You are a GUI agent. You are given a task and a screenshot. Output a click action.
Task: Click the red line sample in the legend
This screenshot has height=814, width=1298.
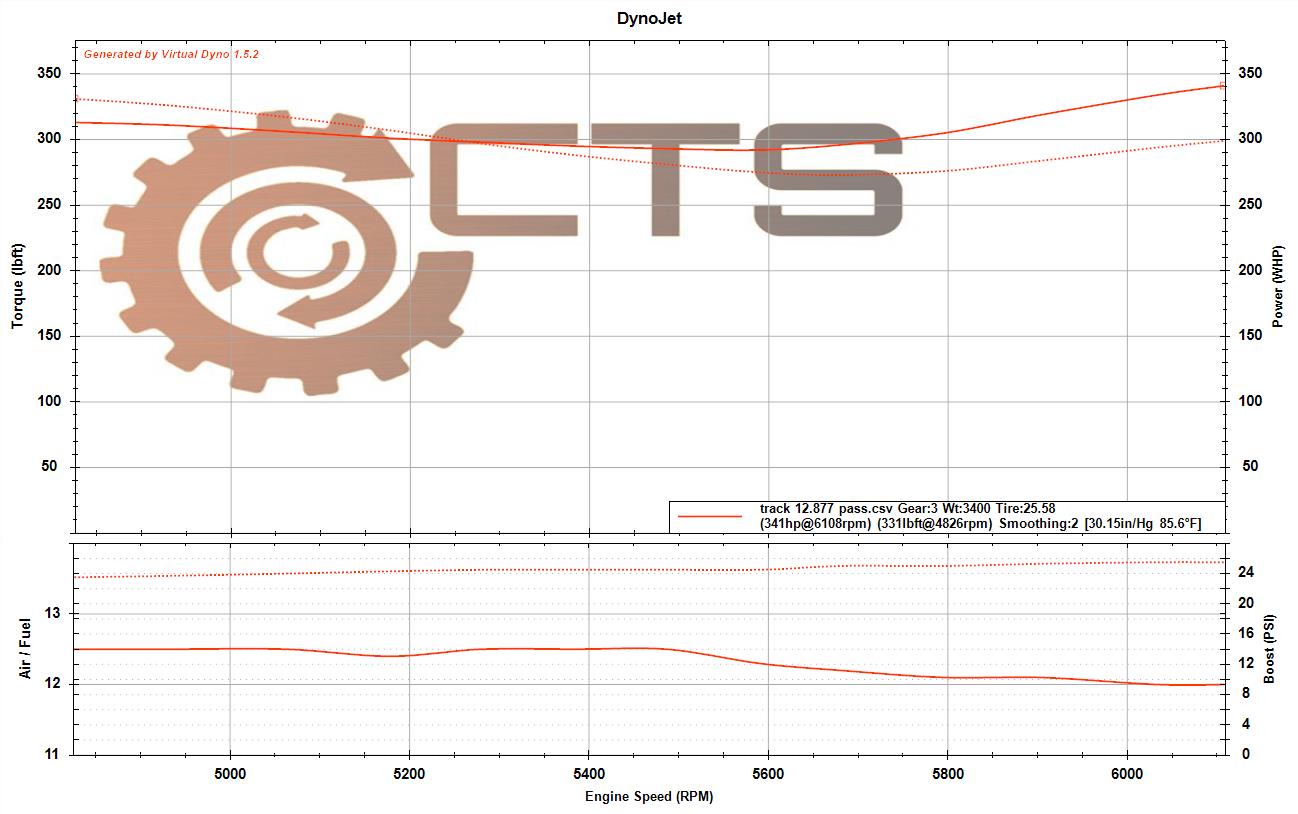[709, 517]
